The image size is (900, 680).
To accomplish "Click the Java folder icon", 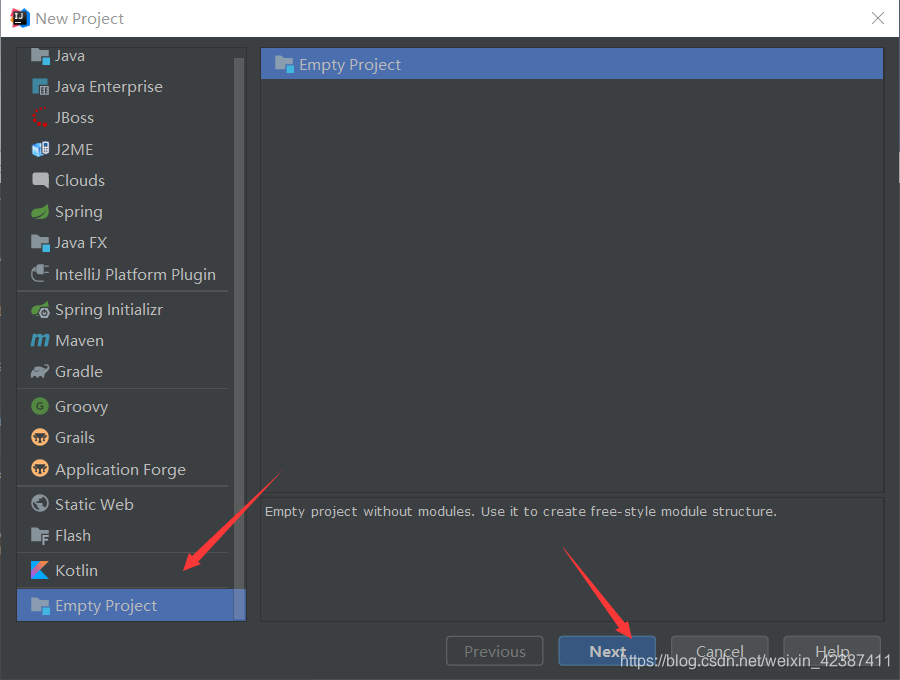I will click(40, 56).
